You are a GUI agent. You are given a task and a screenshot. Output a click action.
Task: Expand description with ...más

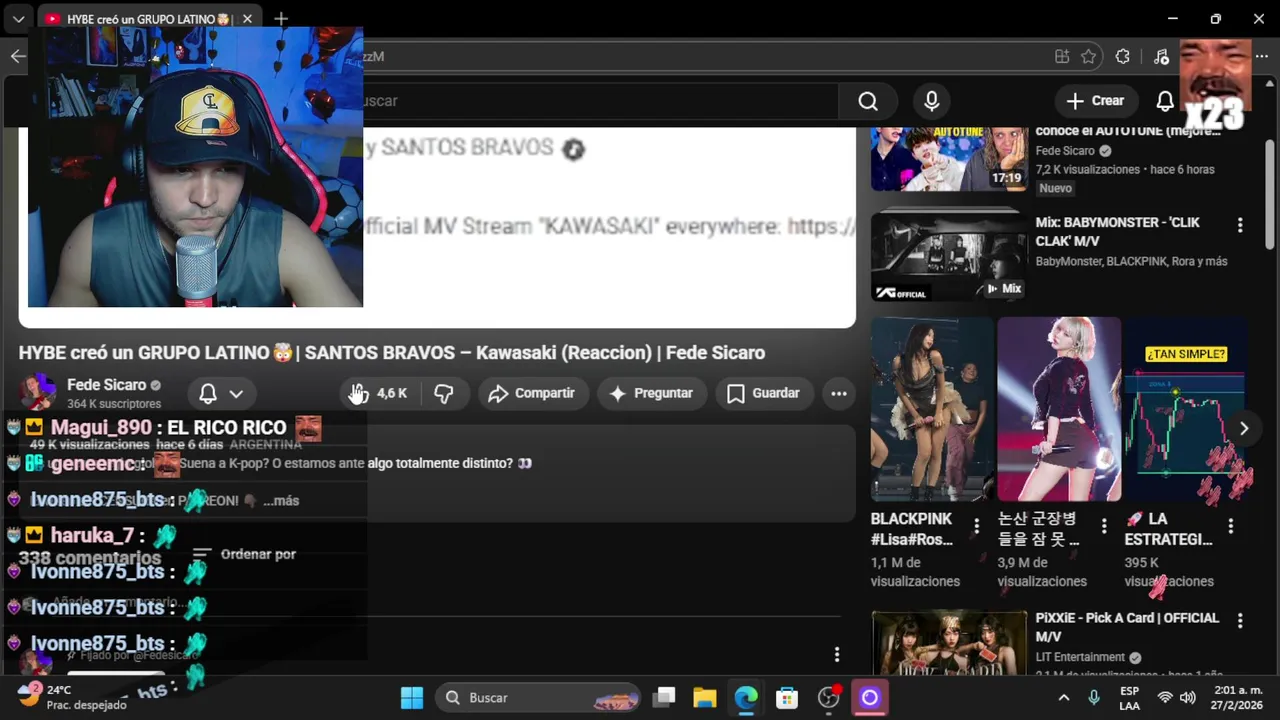click(281, 501)
